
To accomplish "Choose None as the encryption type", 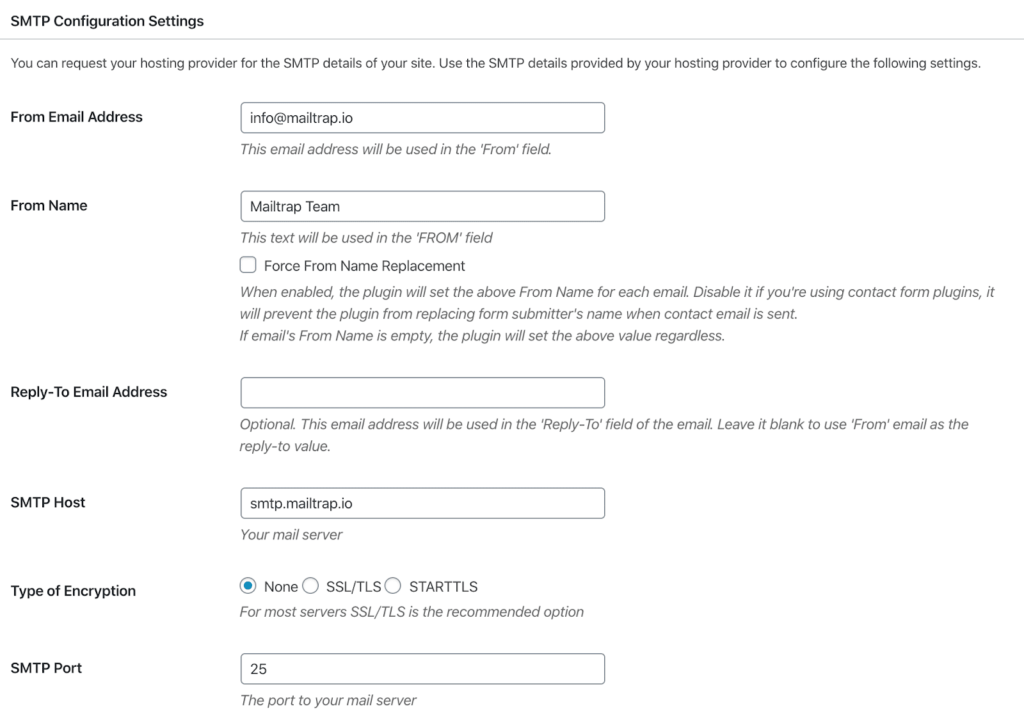I will pos(247,586).
